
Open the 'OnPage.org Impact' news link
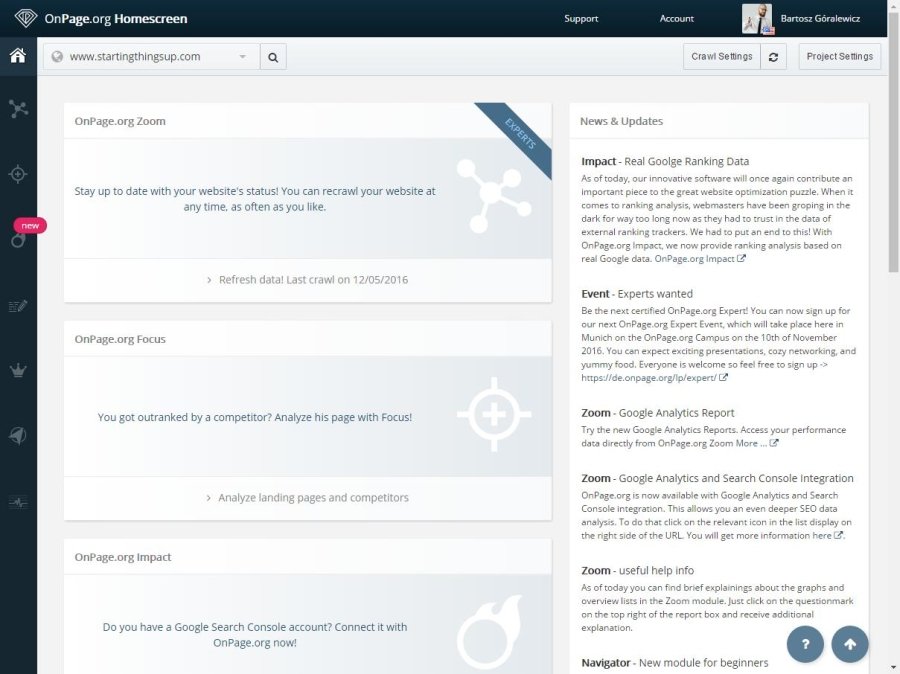(695, 258)
